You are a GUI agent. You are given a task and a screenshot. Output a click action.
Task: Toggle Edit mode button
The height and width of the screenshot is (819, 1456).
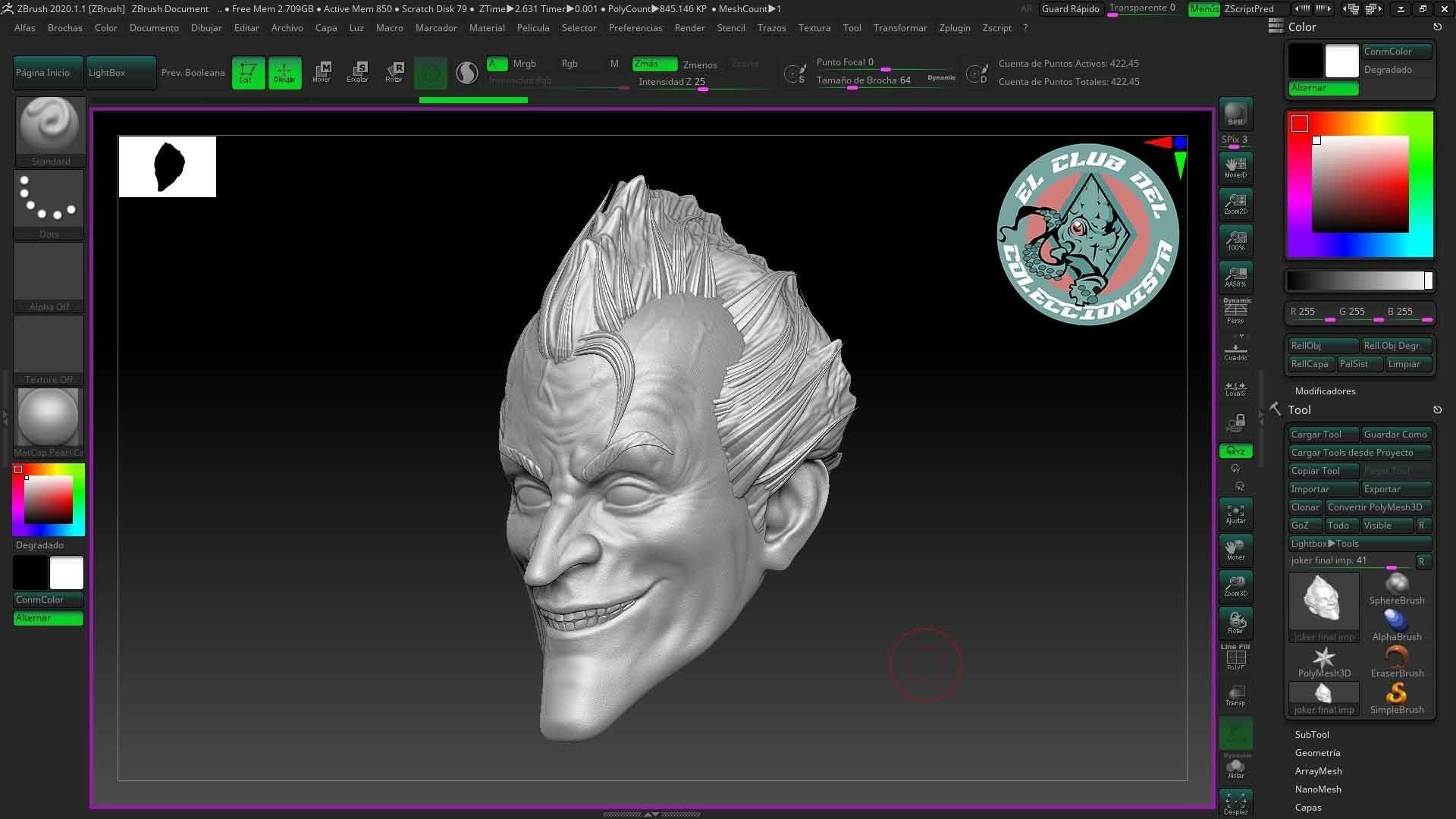(248, 73)
